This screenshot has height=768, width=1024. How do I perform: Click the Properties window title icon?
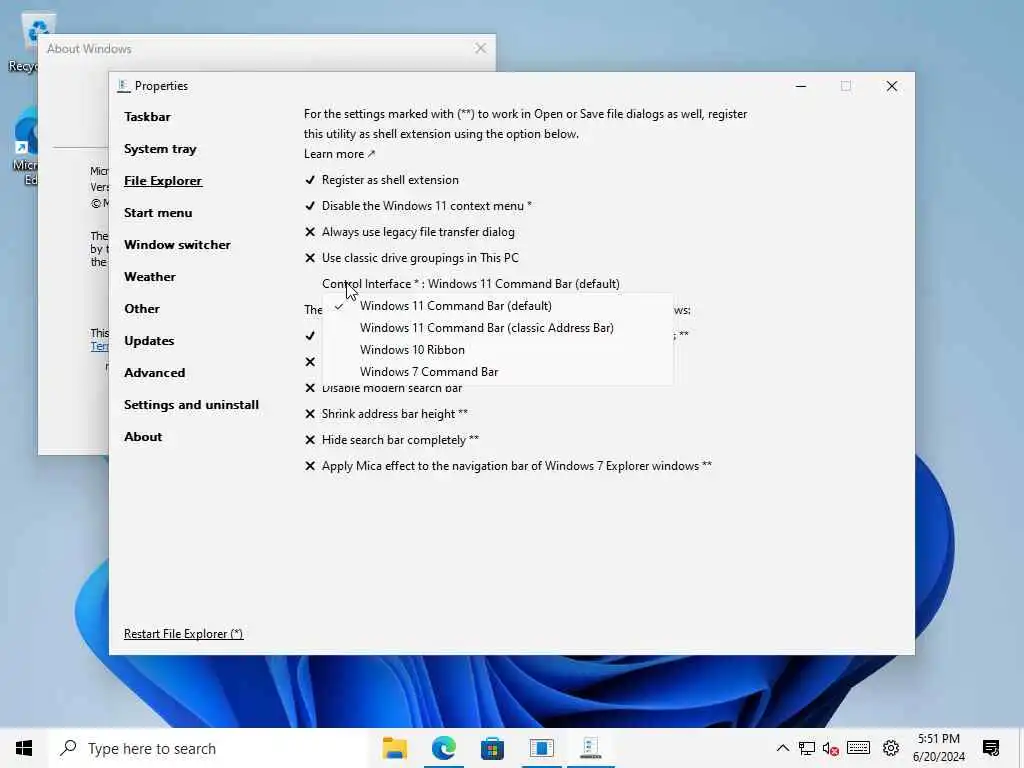123,86
